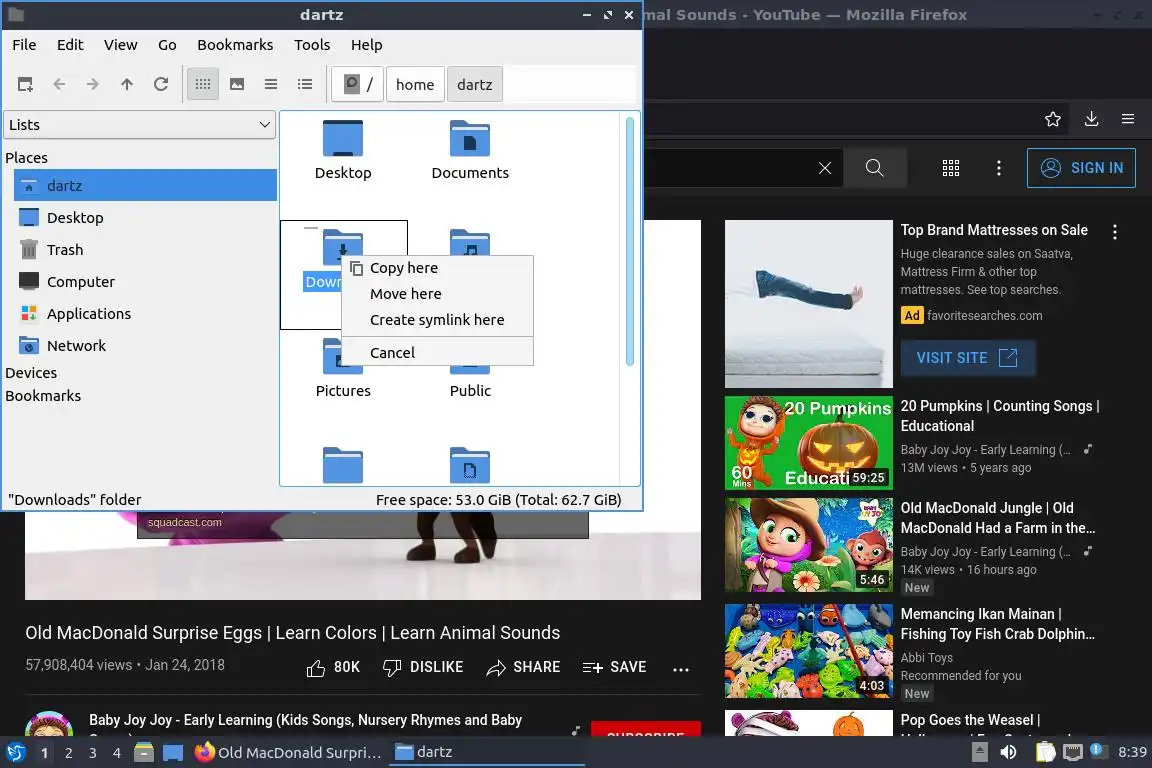Open the View menu
Viewport: 1152px width, 768px height.
(x=120, y=45)
